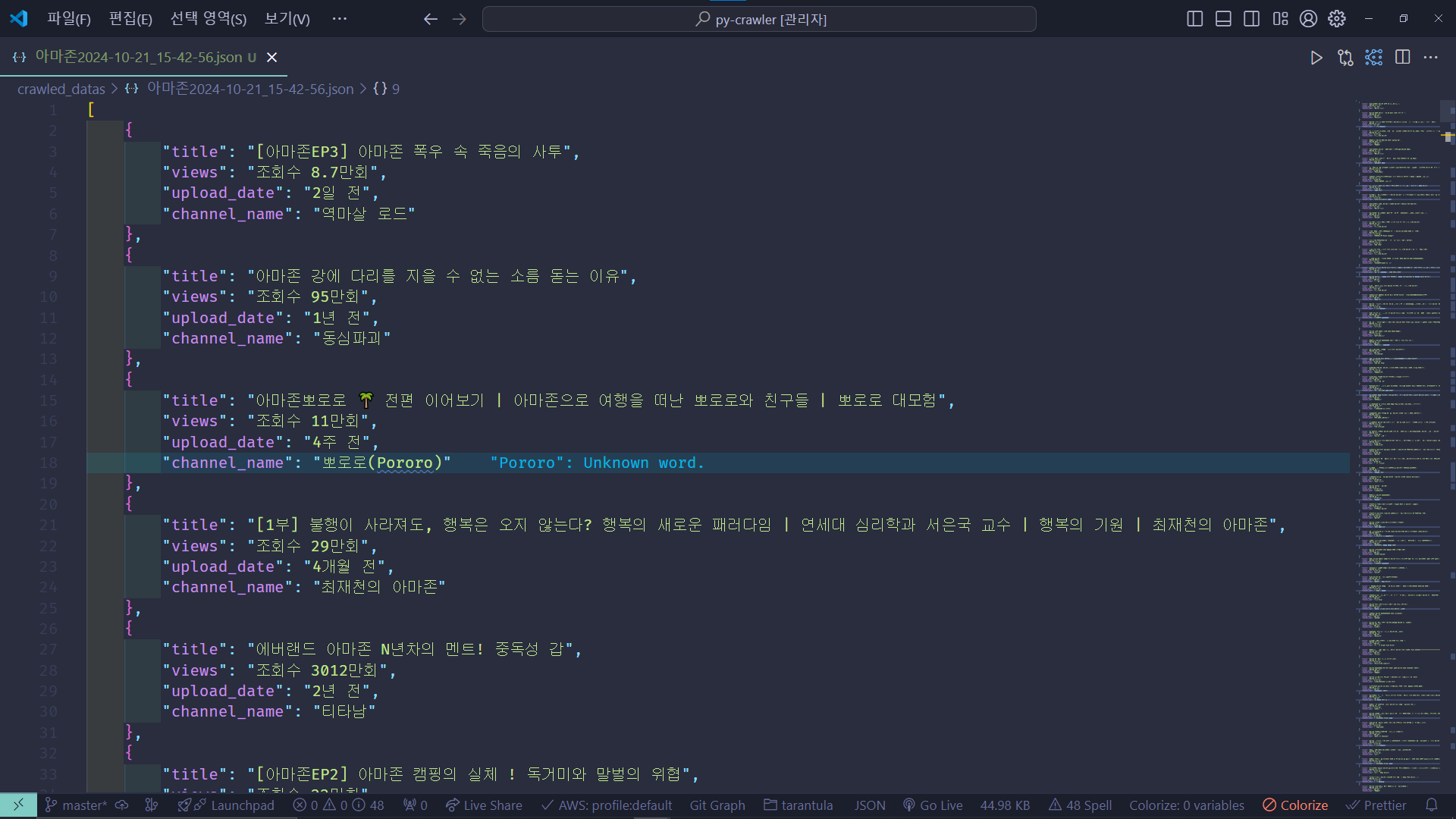Open notifications bell
1456x819 pixels.
pos(1432,805)
